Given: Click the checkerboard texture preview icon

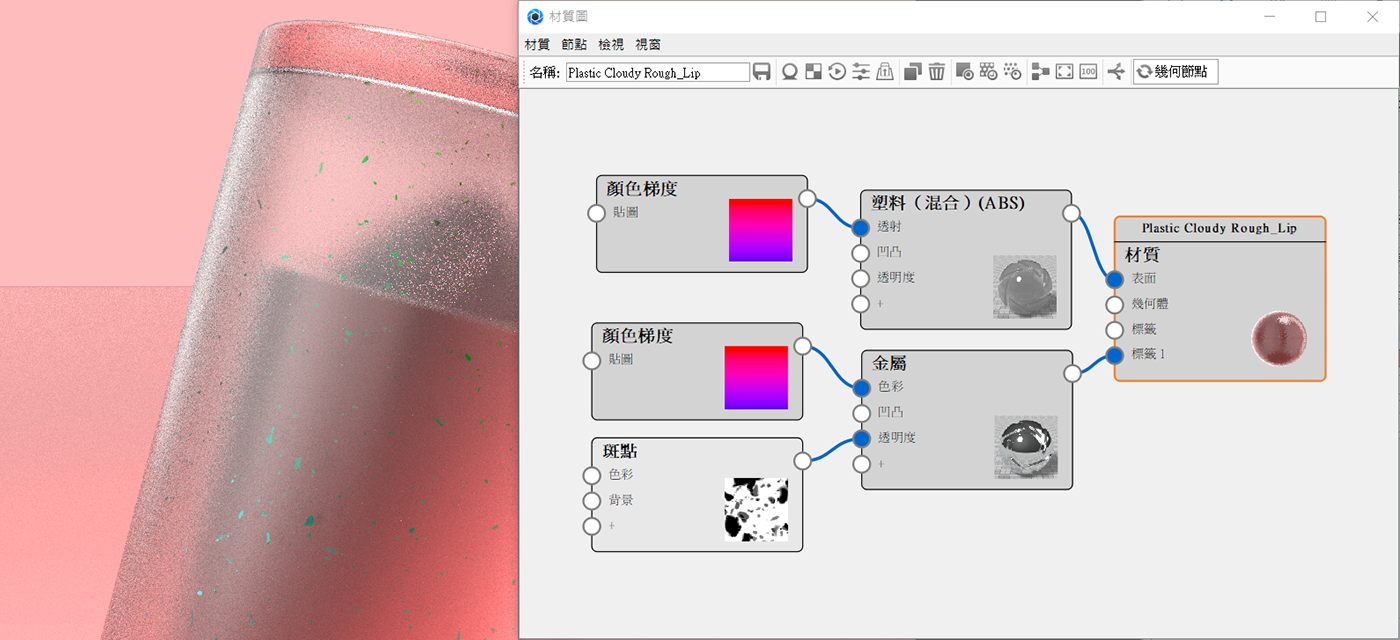Looking at the screenshot, I should [814, 72].
